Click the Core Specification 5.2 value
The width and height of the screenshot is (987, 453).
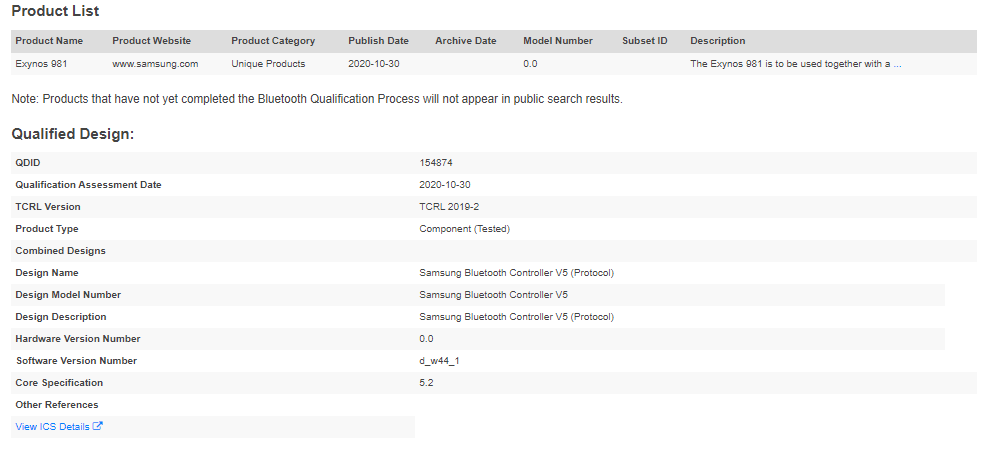tap(426, 383)
